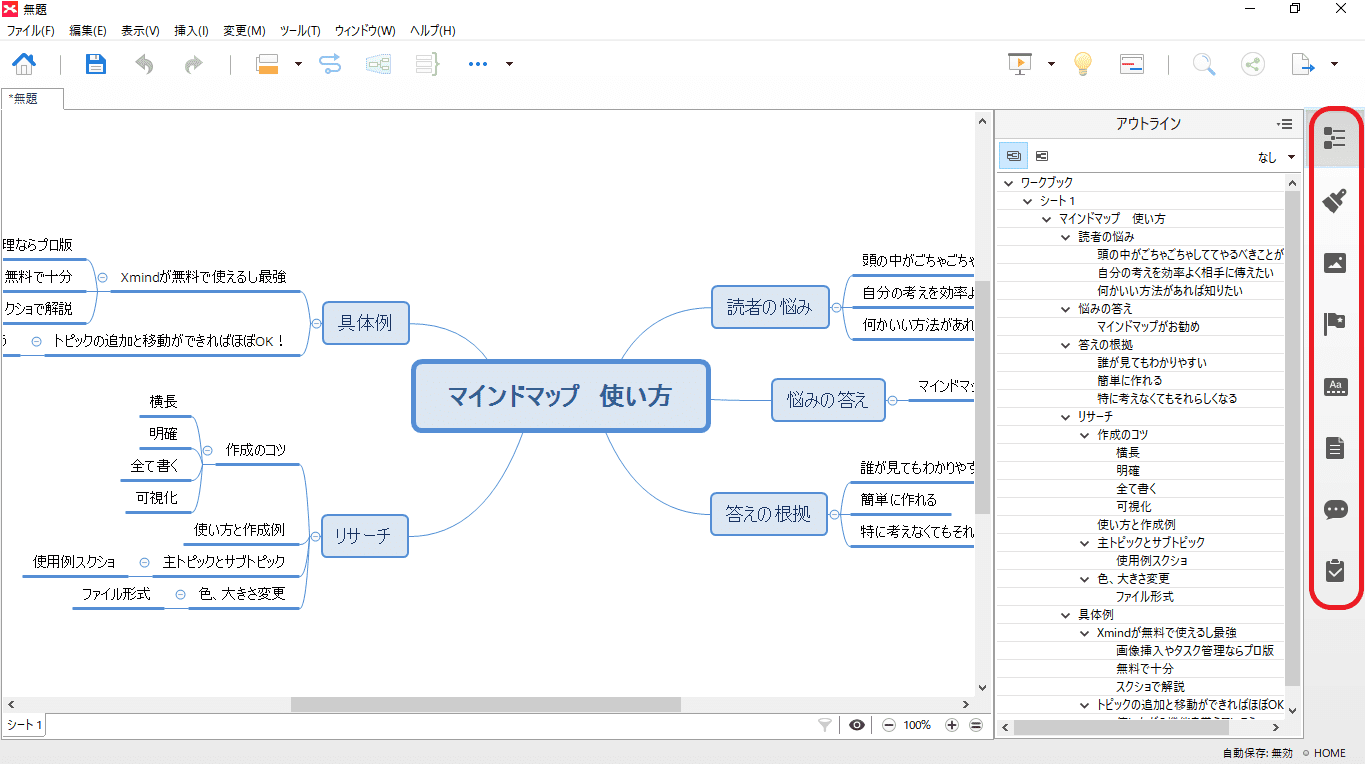The width and height of the screenshot is (1365, 764).
Task: Open the export dropdown arrow
Action: 1334,64
